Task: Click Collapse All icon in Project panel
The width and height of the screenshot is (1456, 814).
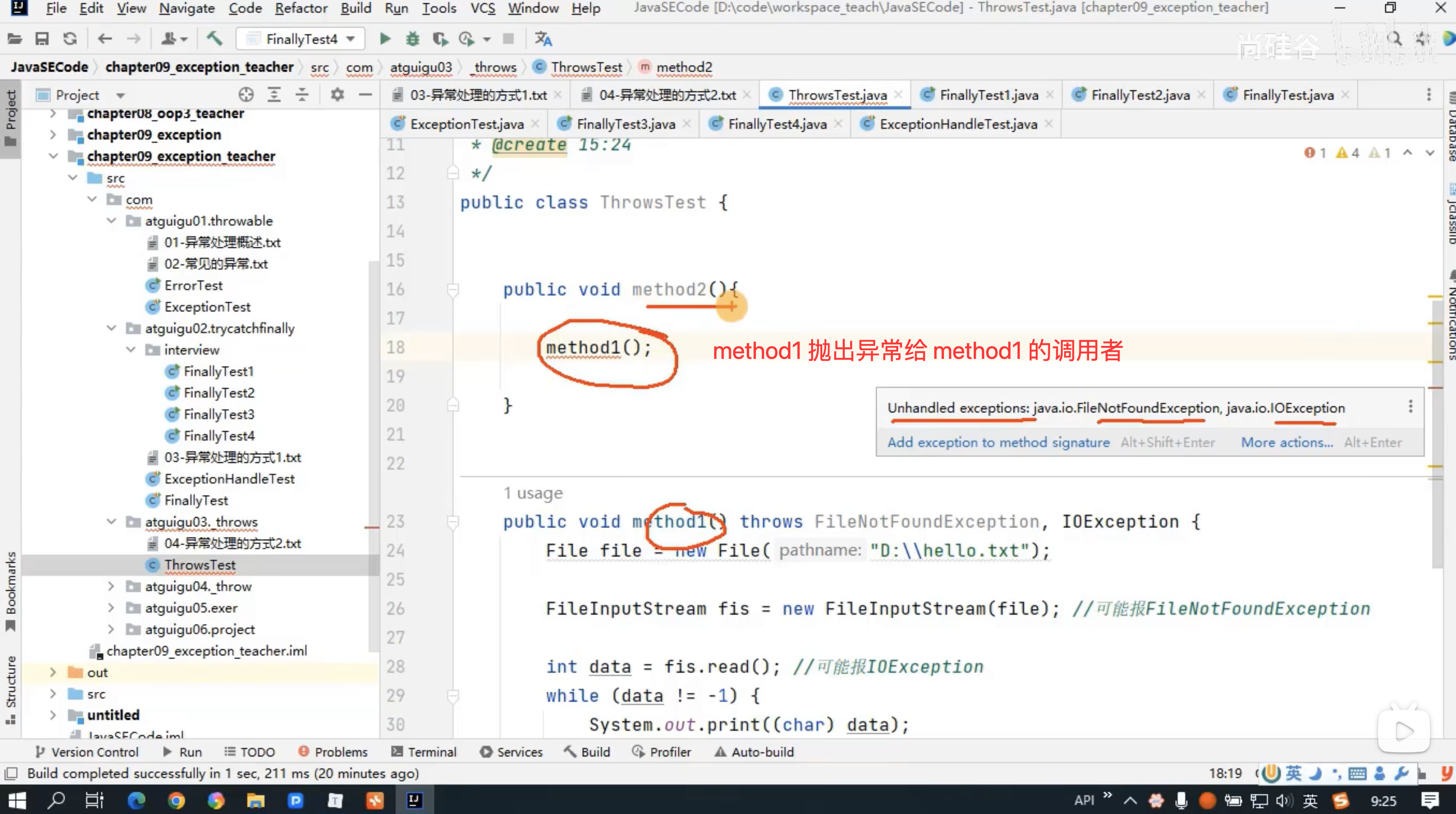Action: [302, 94]
